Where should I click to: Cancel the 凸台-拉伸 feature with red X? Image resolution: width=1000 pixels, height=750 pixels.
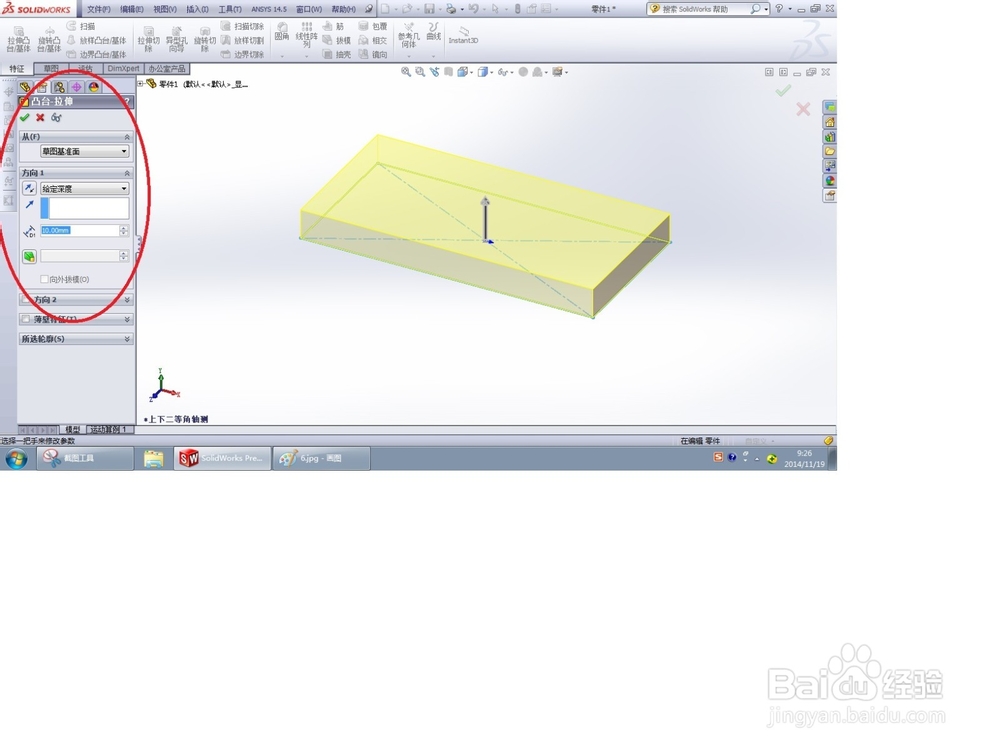(x=38, y=118)
